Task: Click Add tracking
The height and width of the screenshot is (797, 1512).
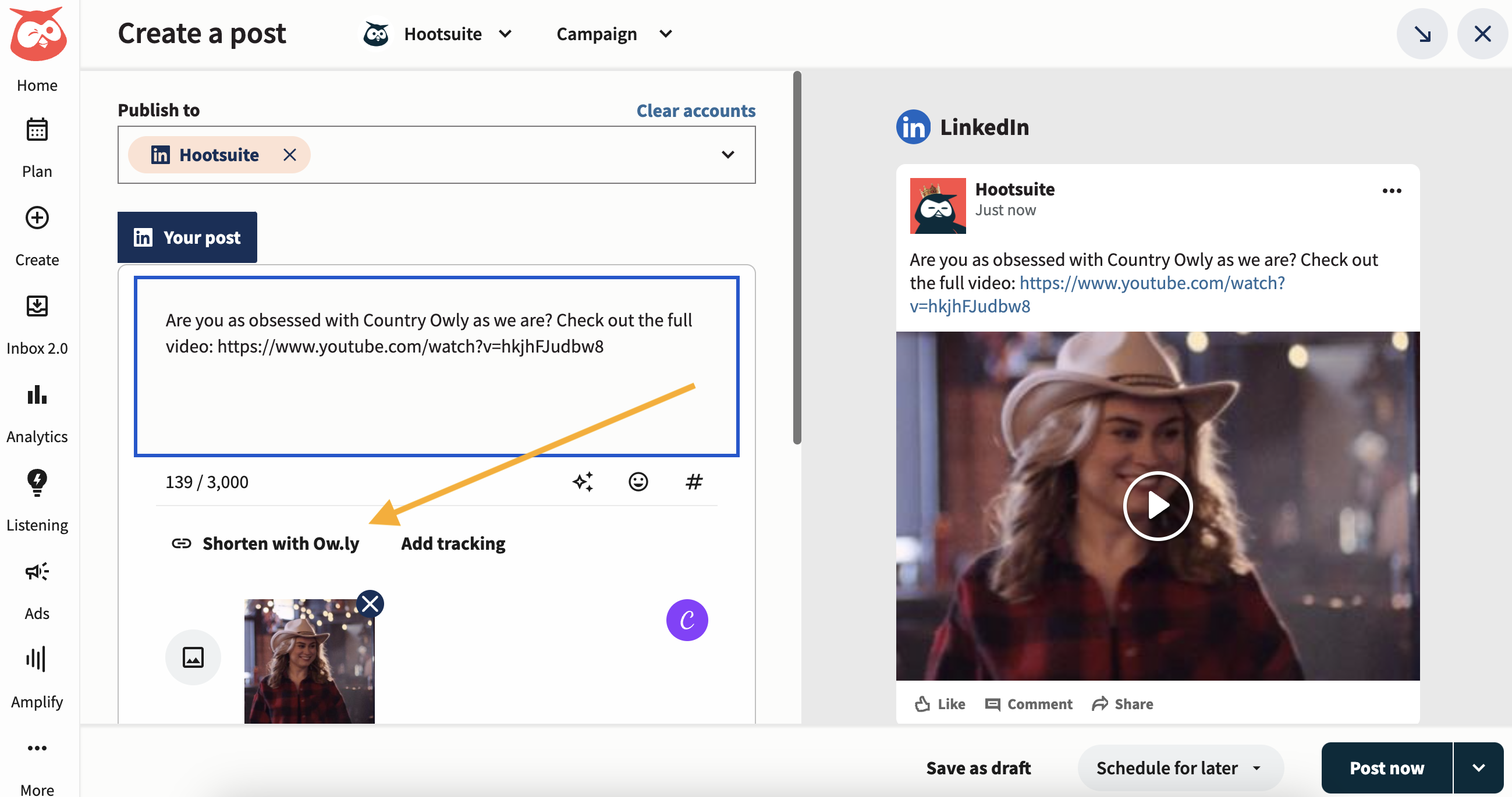Action: 453,543
